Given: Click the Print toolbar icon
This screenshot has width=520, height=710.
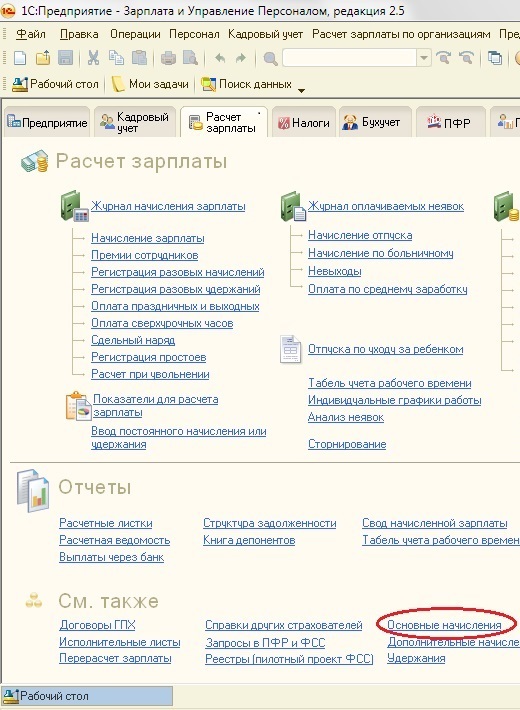Looking at the screenshot, I should 169,58.
